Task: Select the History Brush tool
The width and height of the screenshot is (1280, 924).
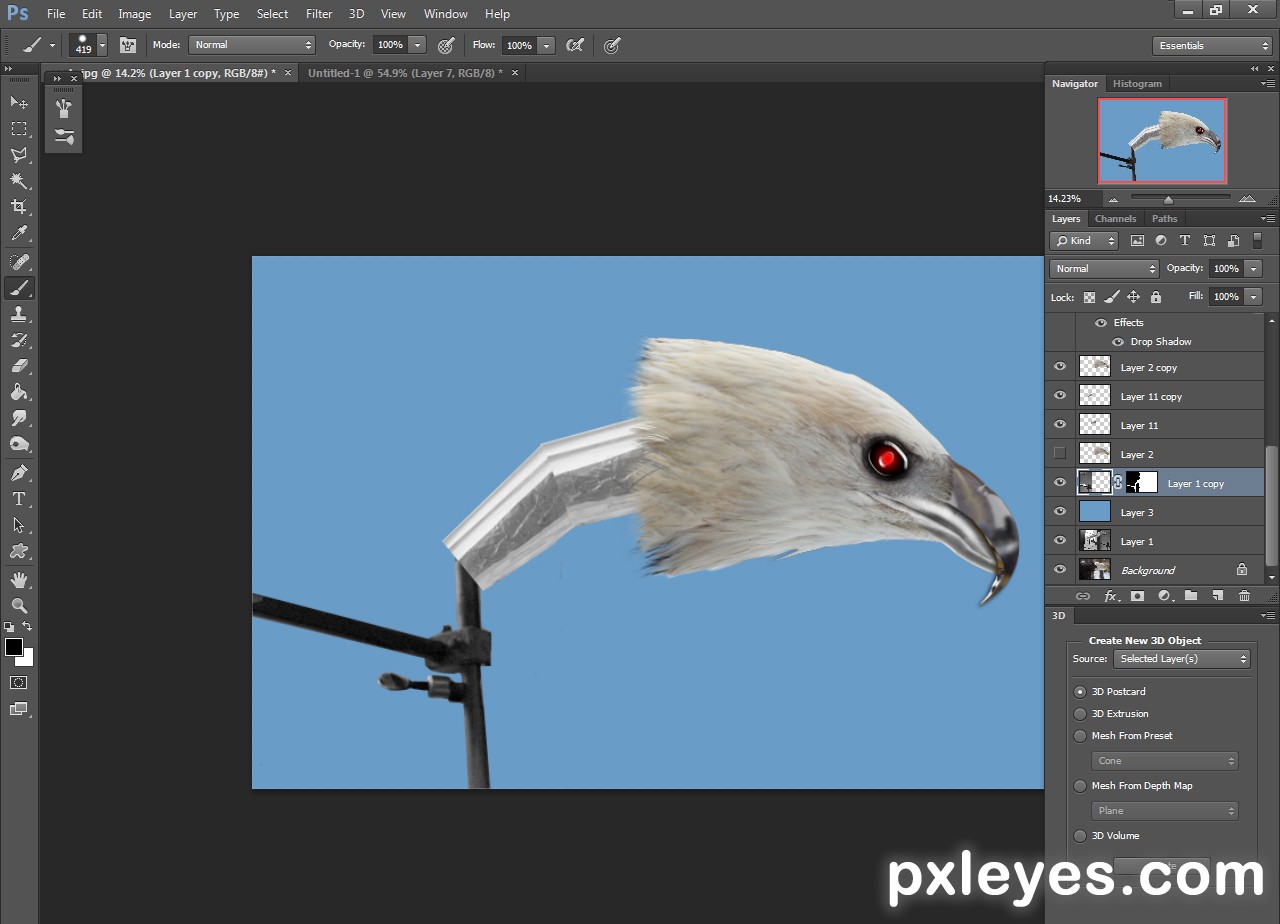Action: (19, 340)
